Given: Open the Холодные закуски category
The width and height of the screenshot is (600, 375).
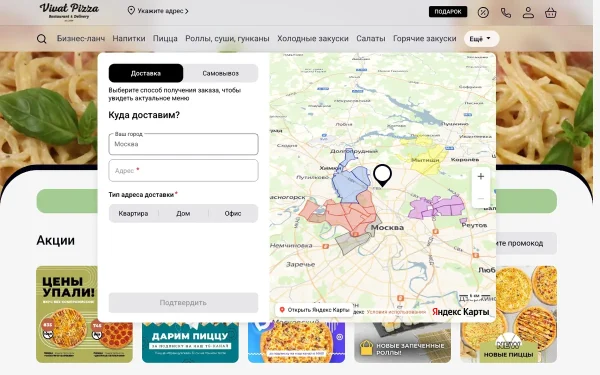Looking at the screenshot, I should (x=313, y=39).
